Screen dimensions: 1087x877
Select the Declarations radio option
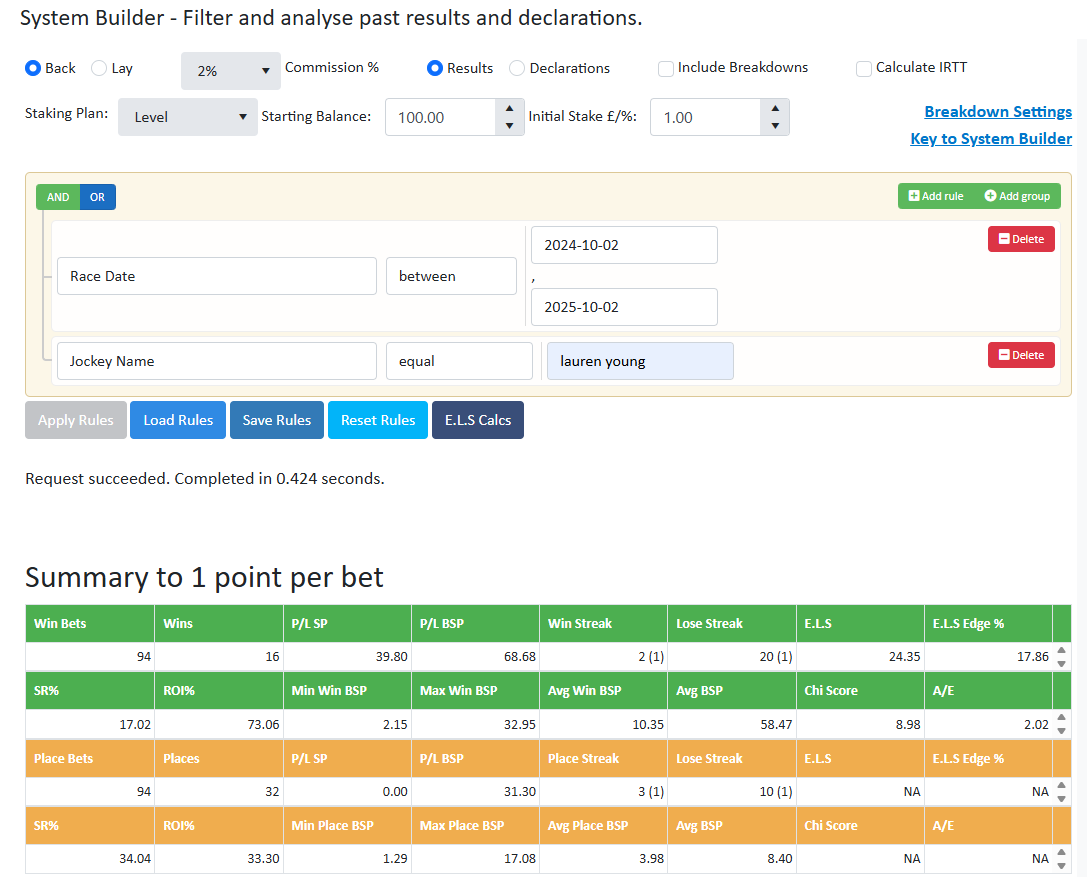pyautogui.click(x=517, y=68)
